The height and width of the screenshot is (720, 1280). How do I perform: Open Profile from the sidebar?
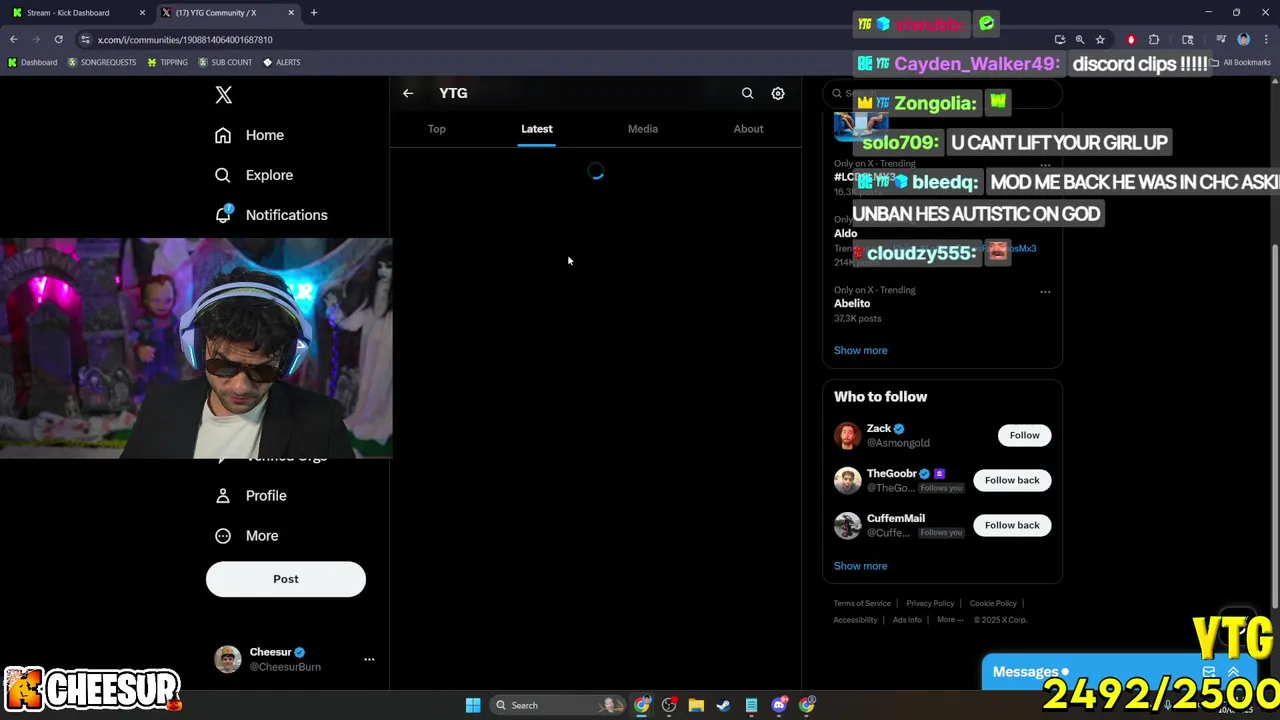[x=252, y=496]
